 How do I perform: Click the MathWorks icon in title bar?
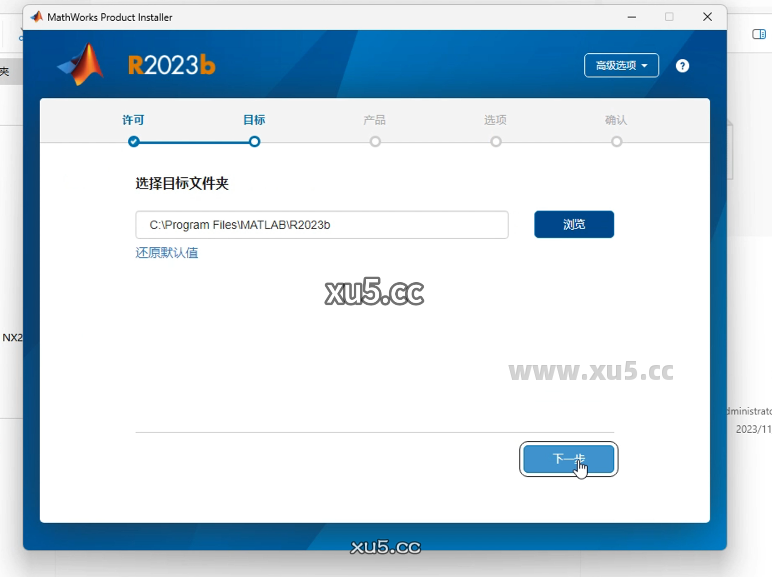click(x=36, y=17)
